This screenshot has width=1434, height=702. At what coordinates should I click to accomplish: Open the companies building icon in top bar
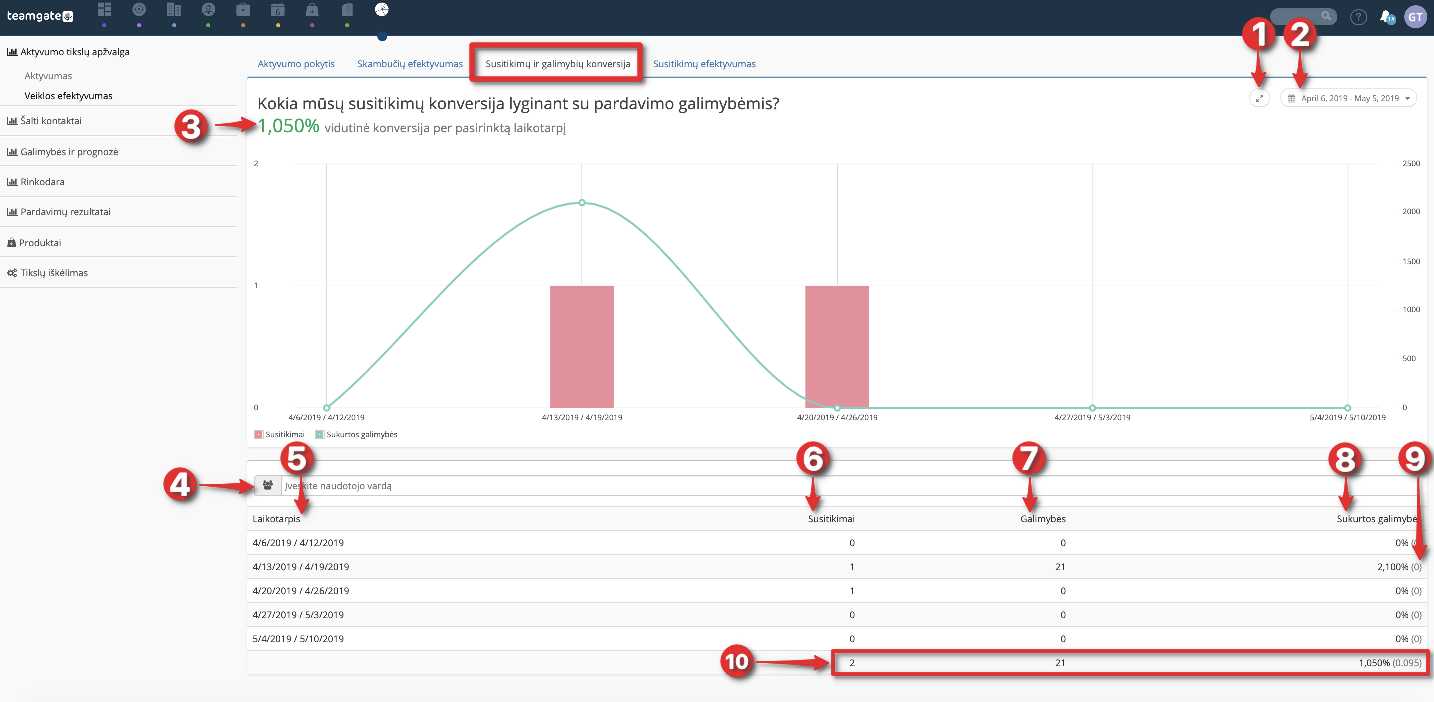[x=173, y=9]
